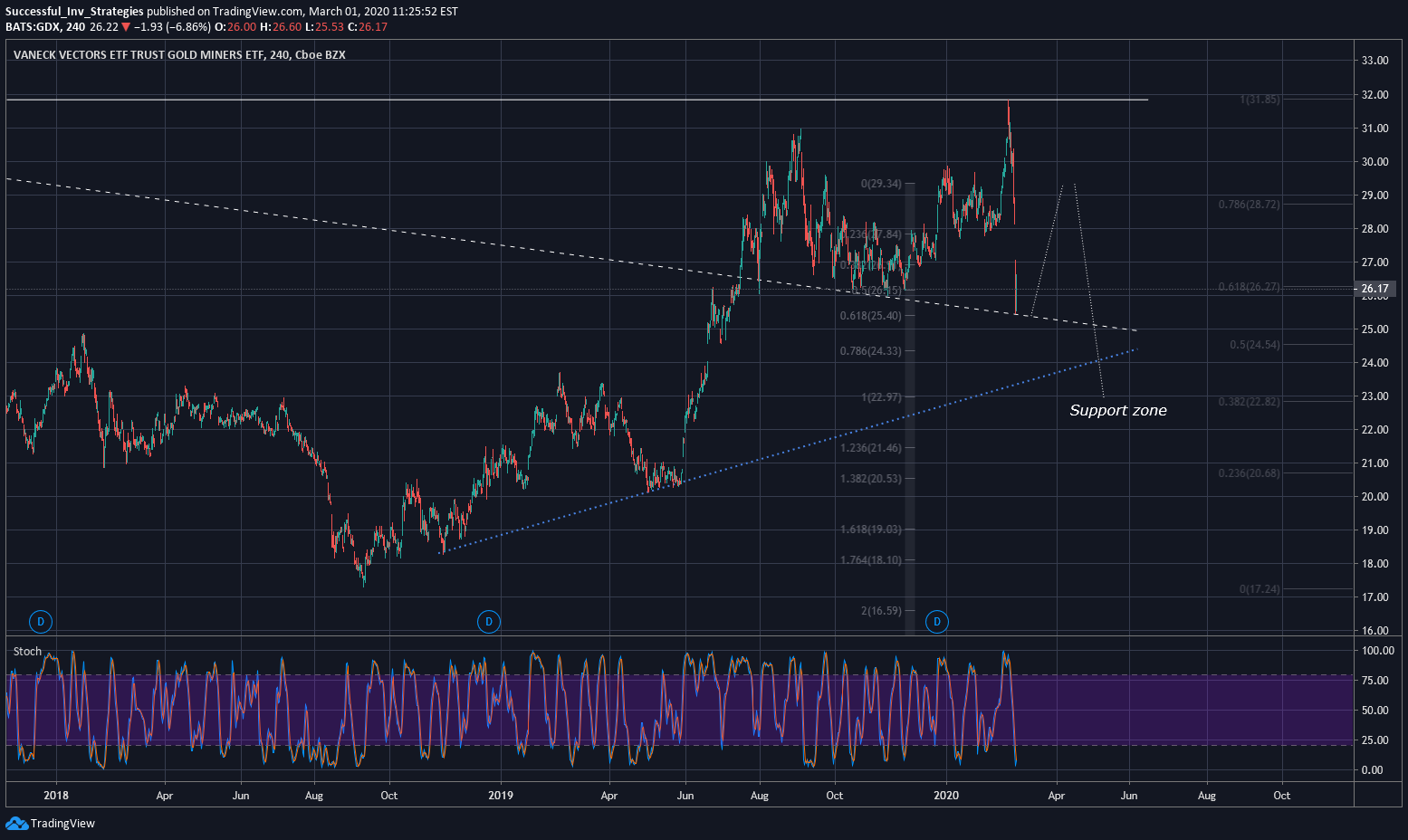The image size is (1408, 840).
Task: Click the 2020 label on the time axis
Action: [946, 796]
